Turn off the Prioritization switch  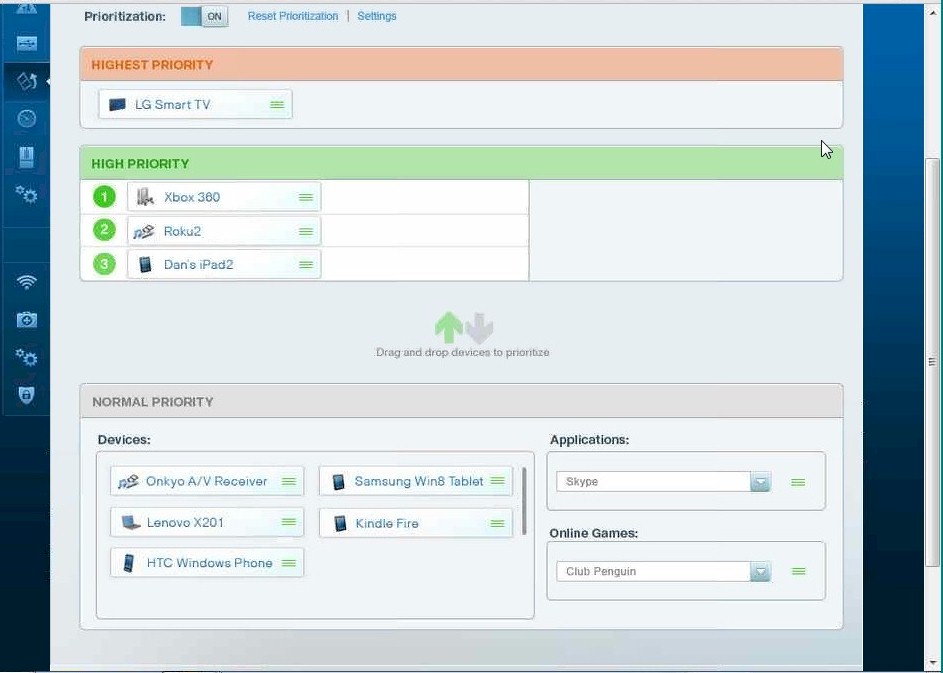pyautogui.click(x=204, y=16)
